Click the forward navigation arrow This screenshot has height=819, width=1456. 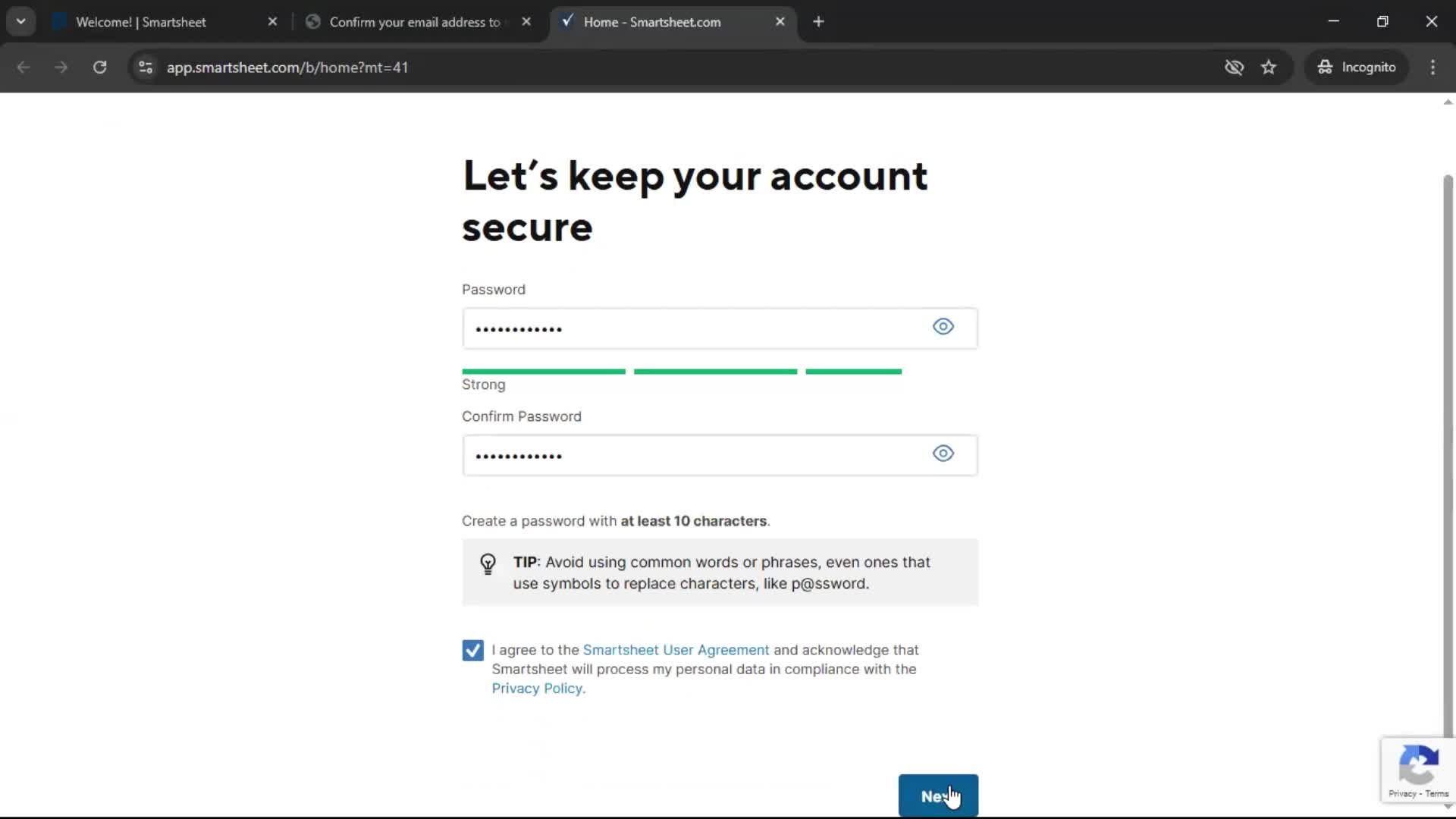pos(61,67)
